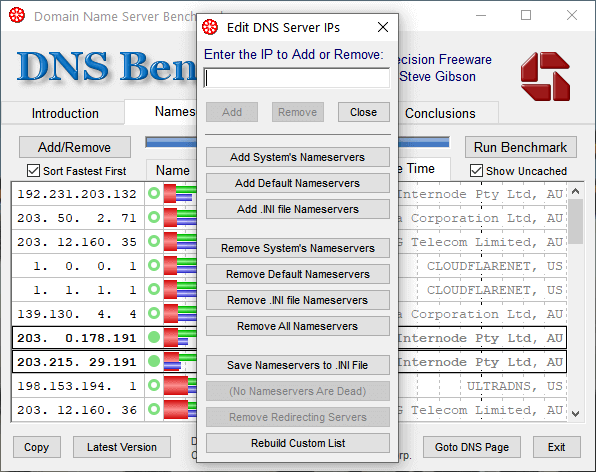Click Remove All Nameservers

pyautogui.click(x=298, y=326)
